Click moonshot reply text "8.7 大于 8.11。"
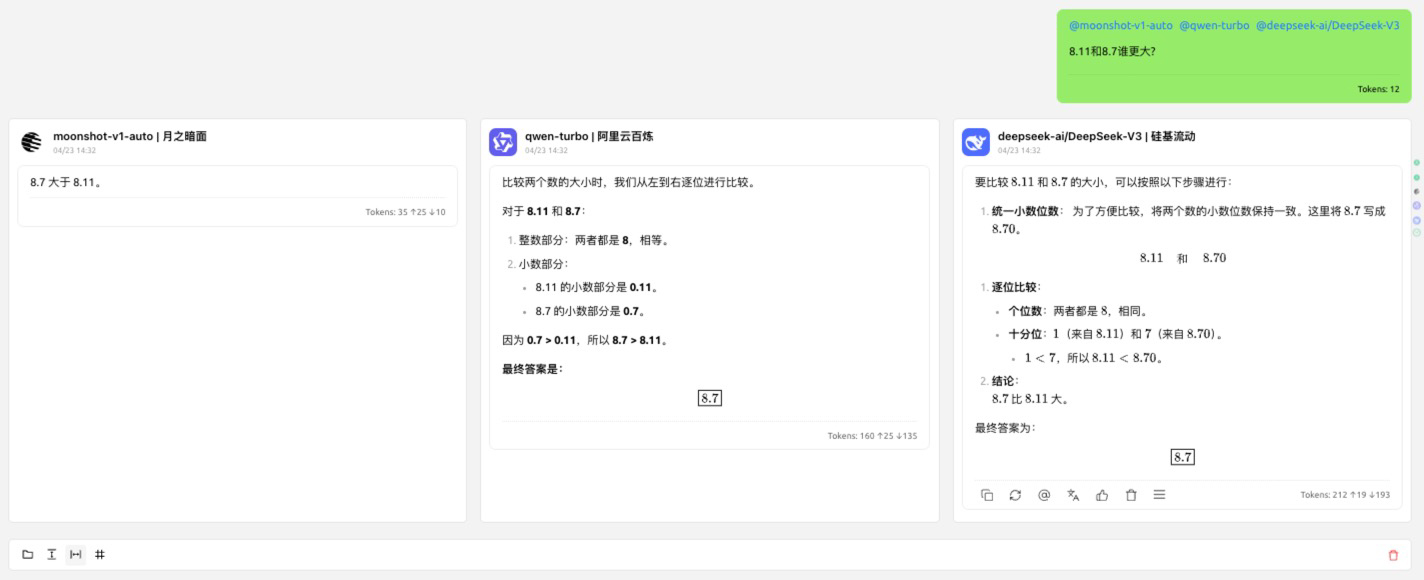 pos(66,182)
